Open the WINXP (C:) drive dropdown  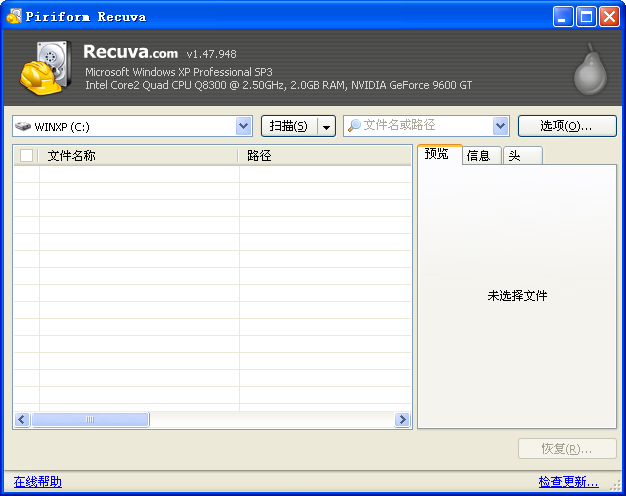[x=244, y=126]
